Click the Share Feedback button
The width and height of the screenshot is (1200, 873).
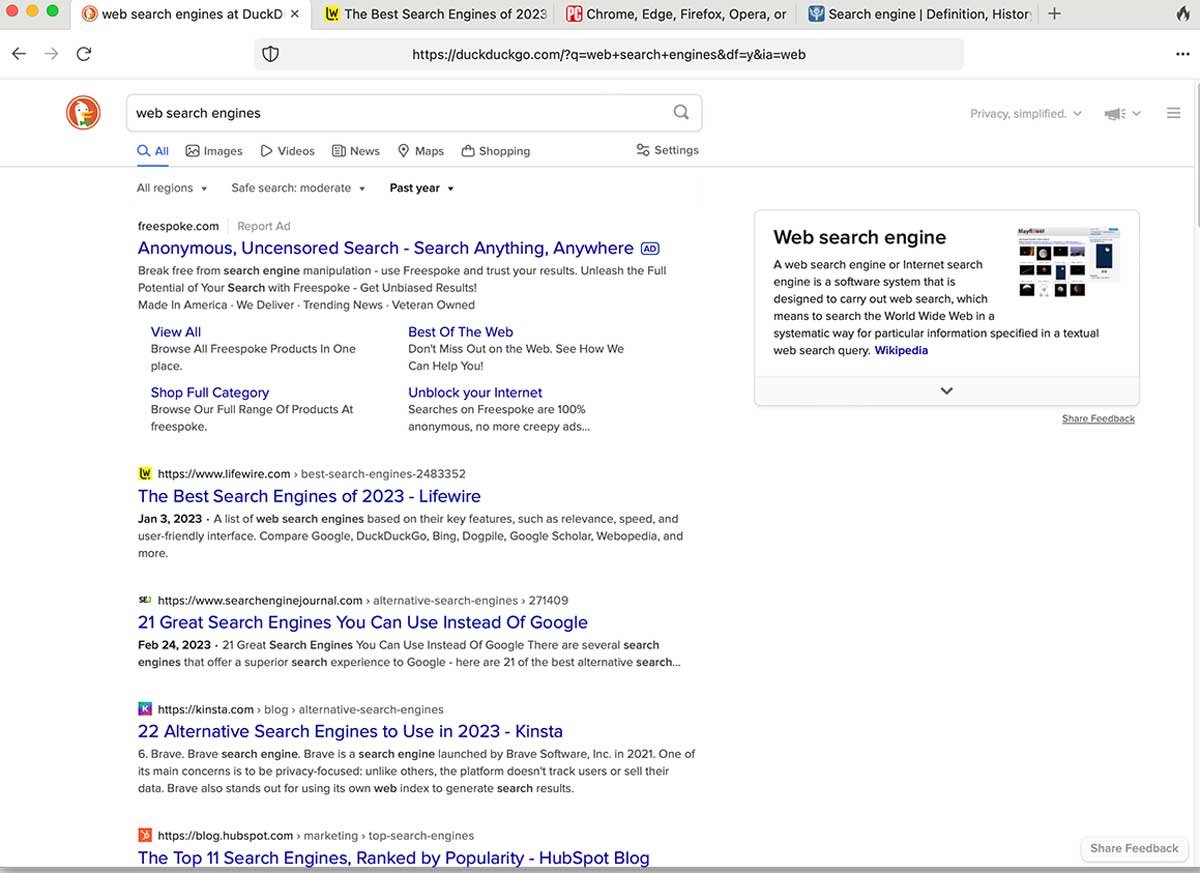point(1134,848)
